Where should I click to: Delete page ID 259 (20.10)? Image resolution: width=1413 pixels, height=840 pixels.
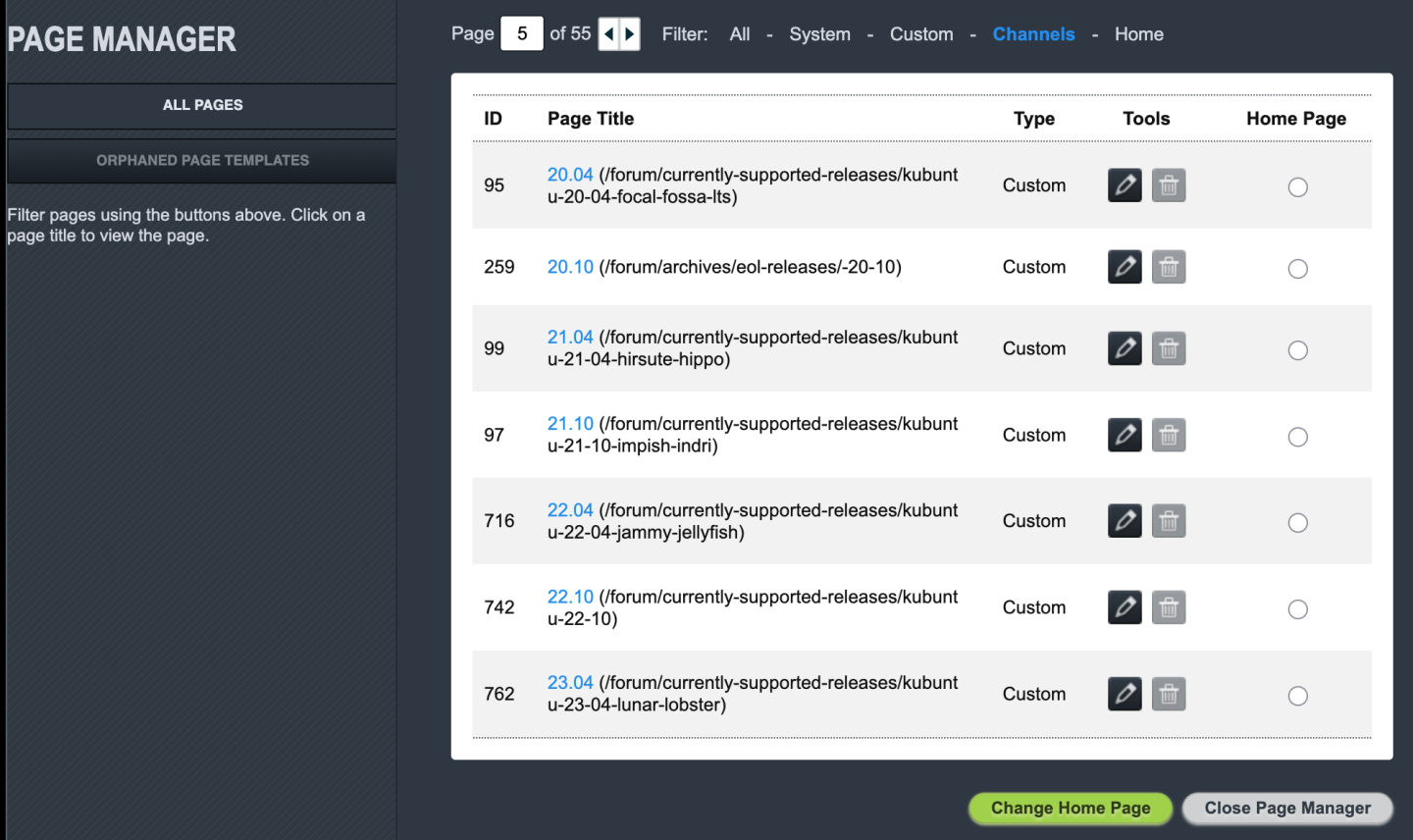pyautogui.click(x=1169, y=266)
